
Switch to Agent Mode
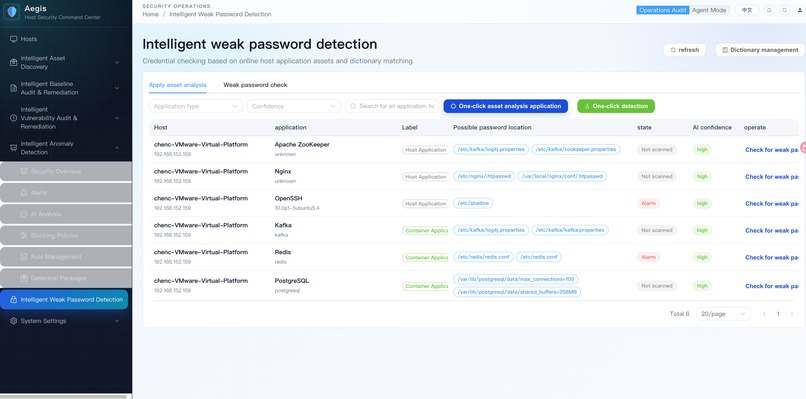point(709,10)
